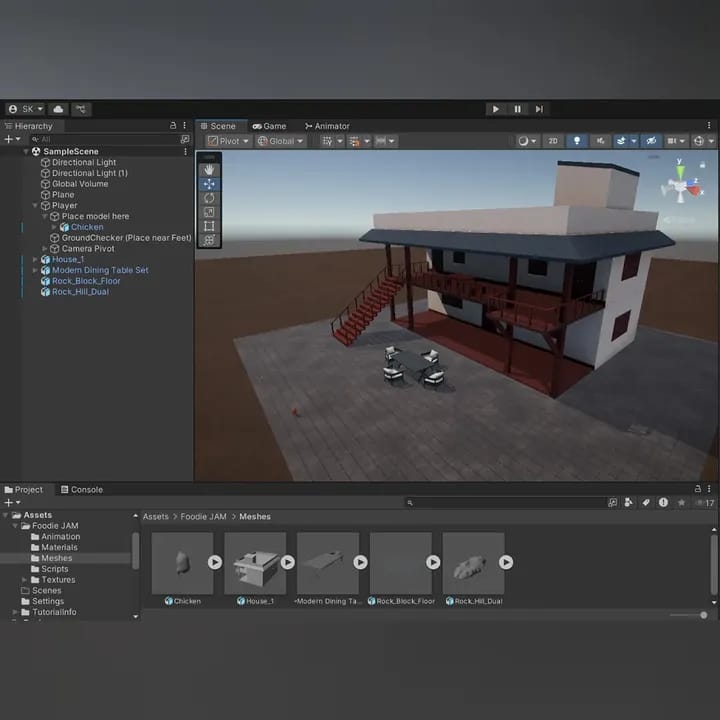Toggle scene audio
The image size is (720, 720).
(601, 141)
